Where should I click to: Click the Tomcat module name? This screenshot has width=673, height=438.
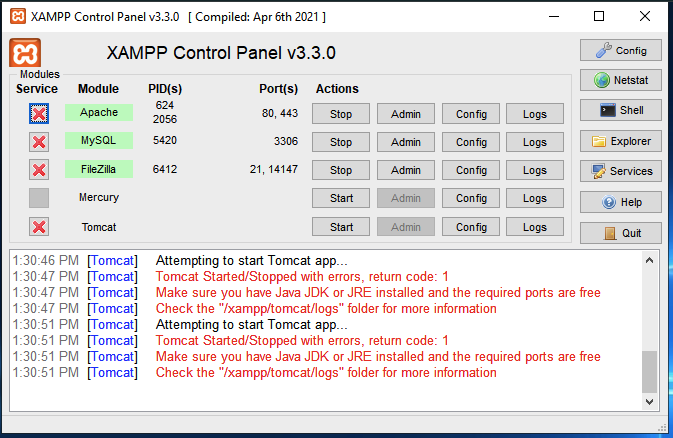click(99, 227)
